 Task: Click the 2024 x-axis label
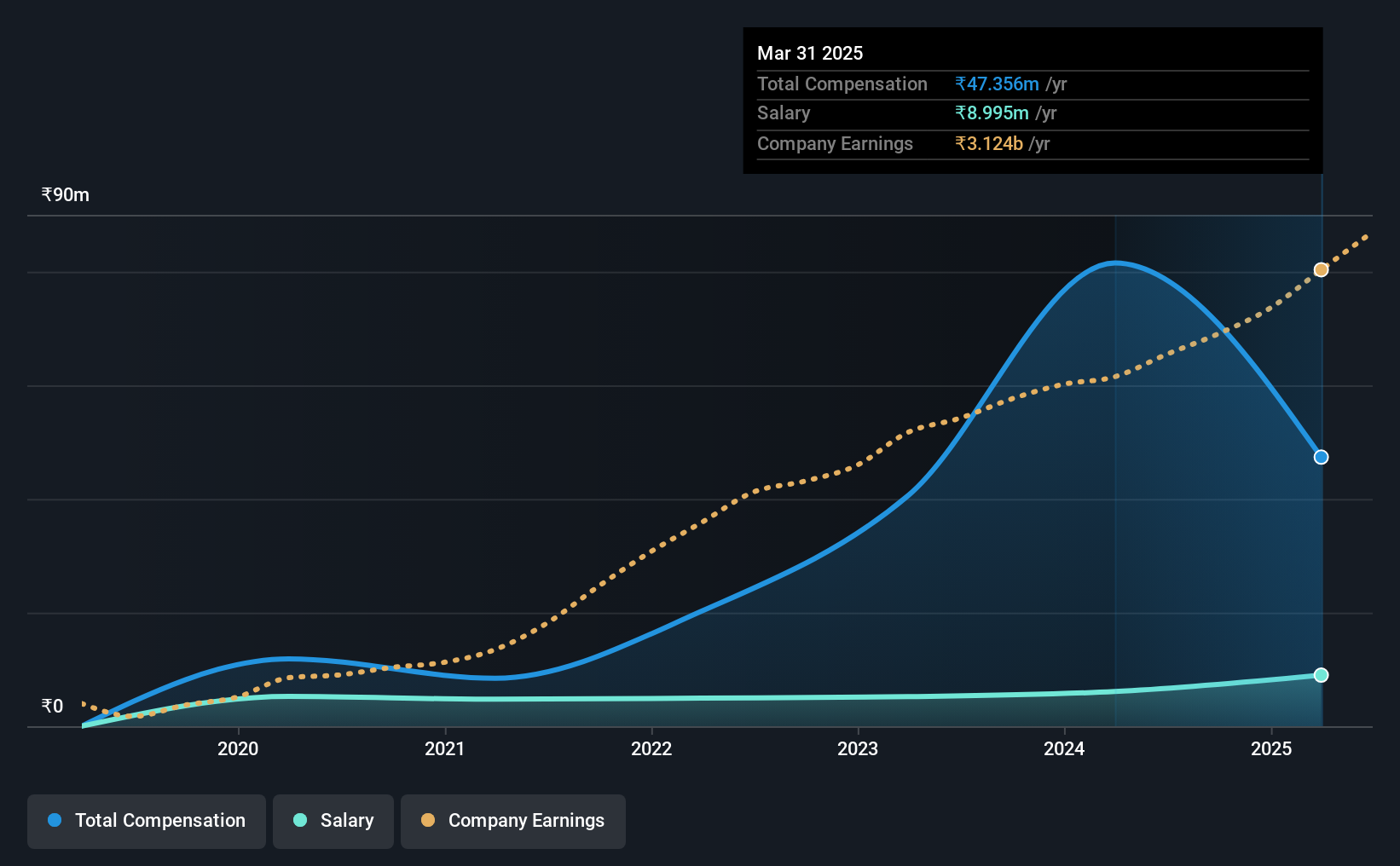point(1064,748)
